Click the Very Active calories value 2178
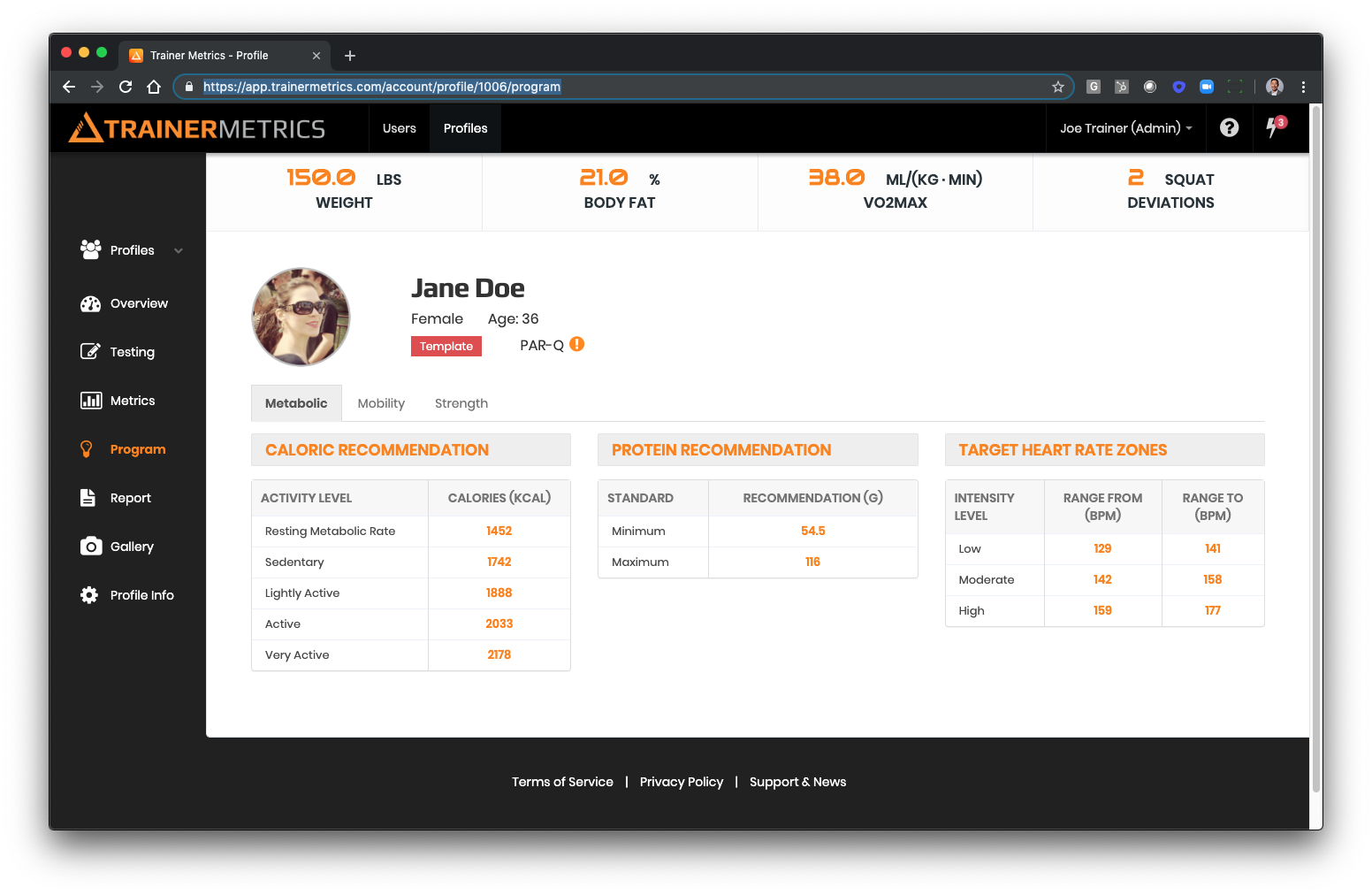Screen dimensions: 1372x895 [x=499, y=654]
